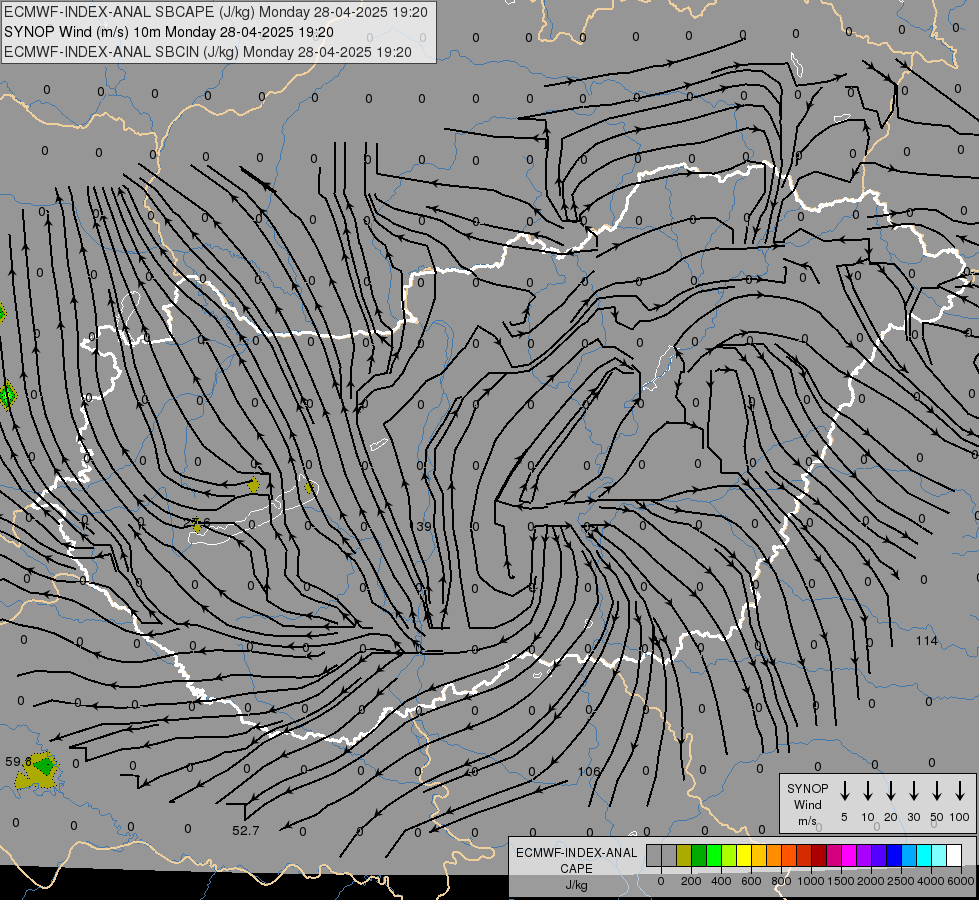This screenshot has height=900, width=979.
Task: Select the pure blue swatch left of 2500
Action: (x=894, y=855)
